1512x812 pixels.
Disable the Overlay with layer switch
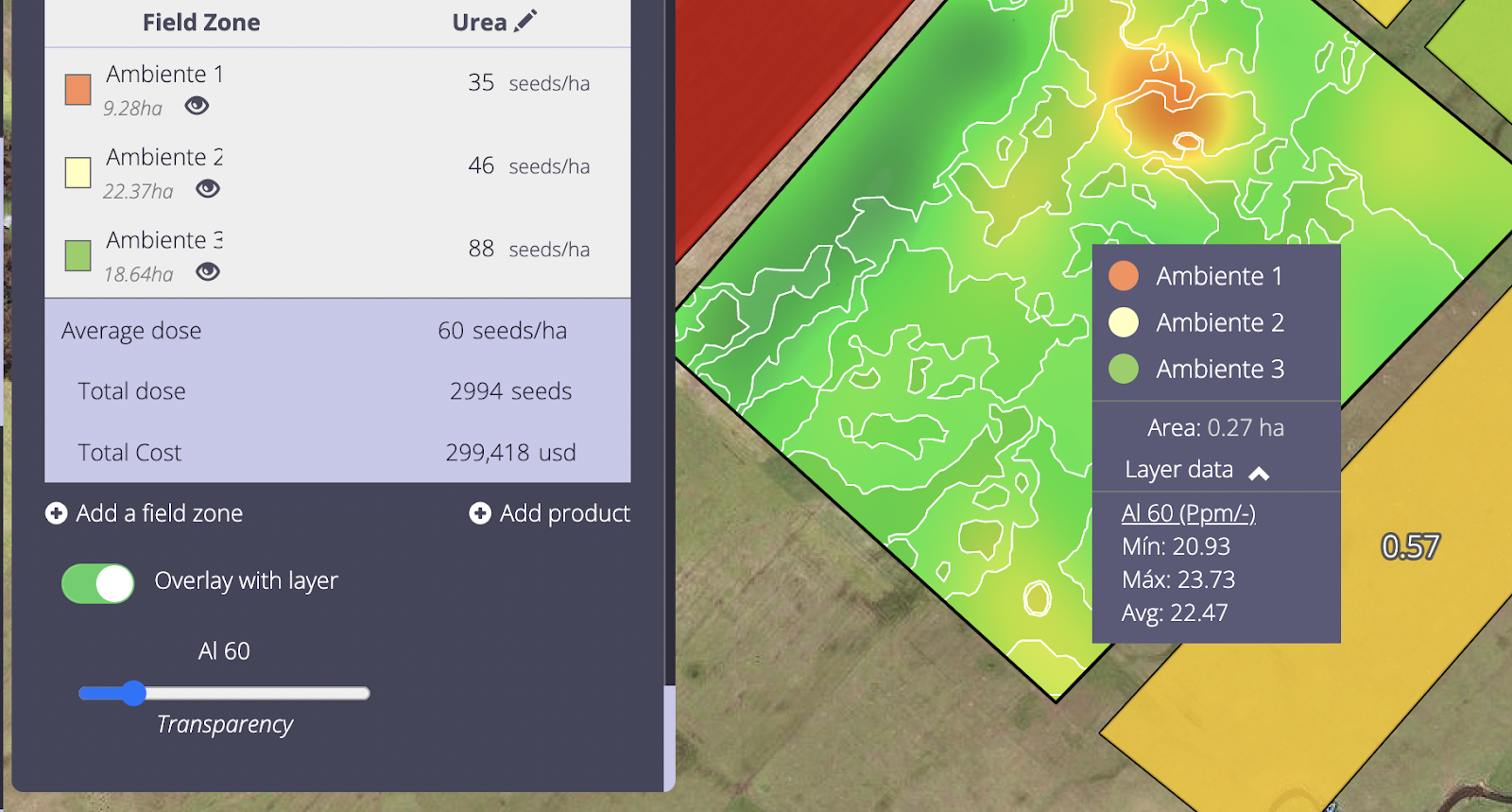pyautogui.click(x=98, y=583)
